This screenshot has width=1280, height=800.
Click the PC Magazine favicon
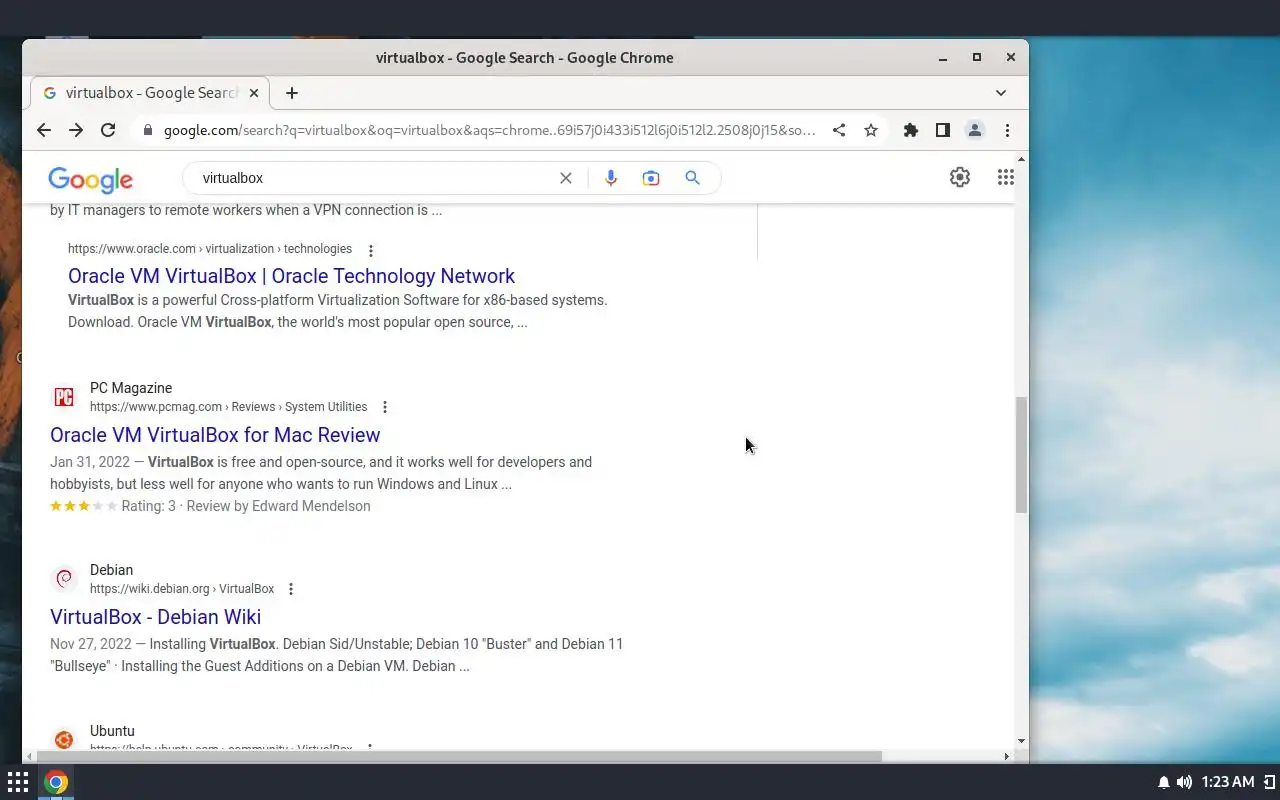(x=64, y=397)
